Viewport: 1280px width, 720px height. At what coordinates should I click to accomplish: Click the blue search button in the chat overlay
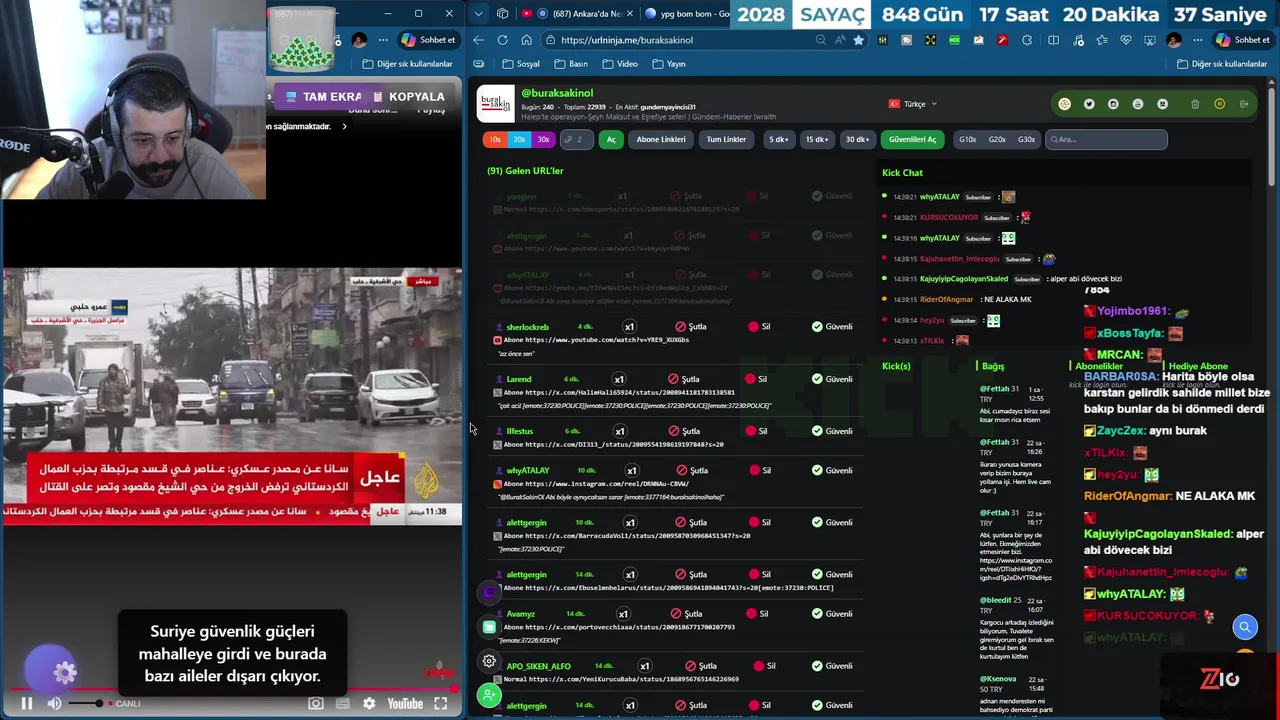click(x=1245, y=627)
